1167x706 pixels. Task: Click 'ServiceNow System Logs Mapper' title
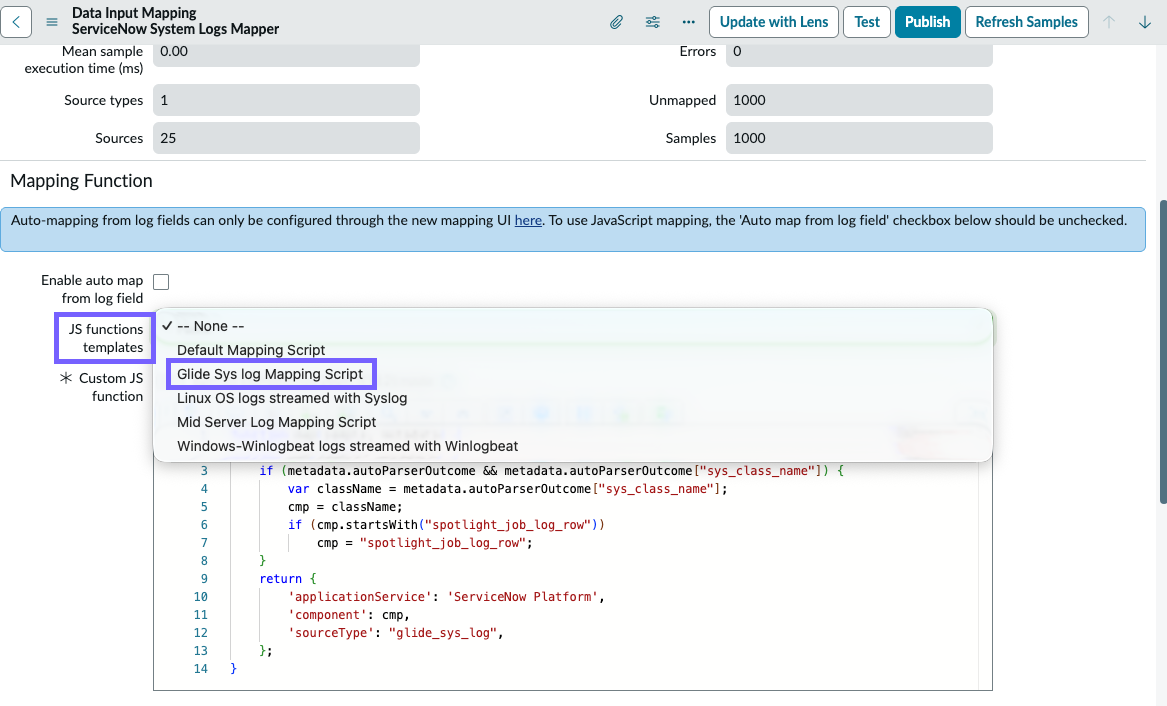click(x=175, y=29)
